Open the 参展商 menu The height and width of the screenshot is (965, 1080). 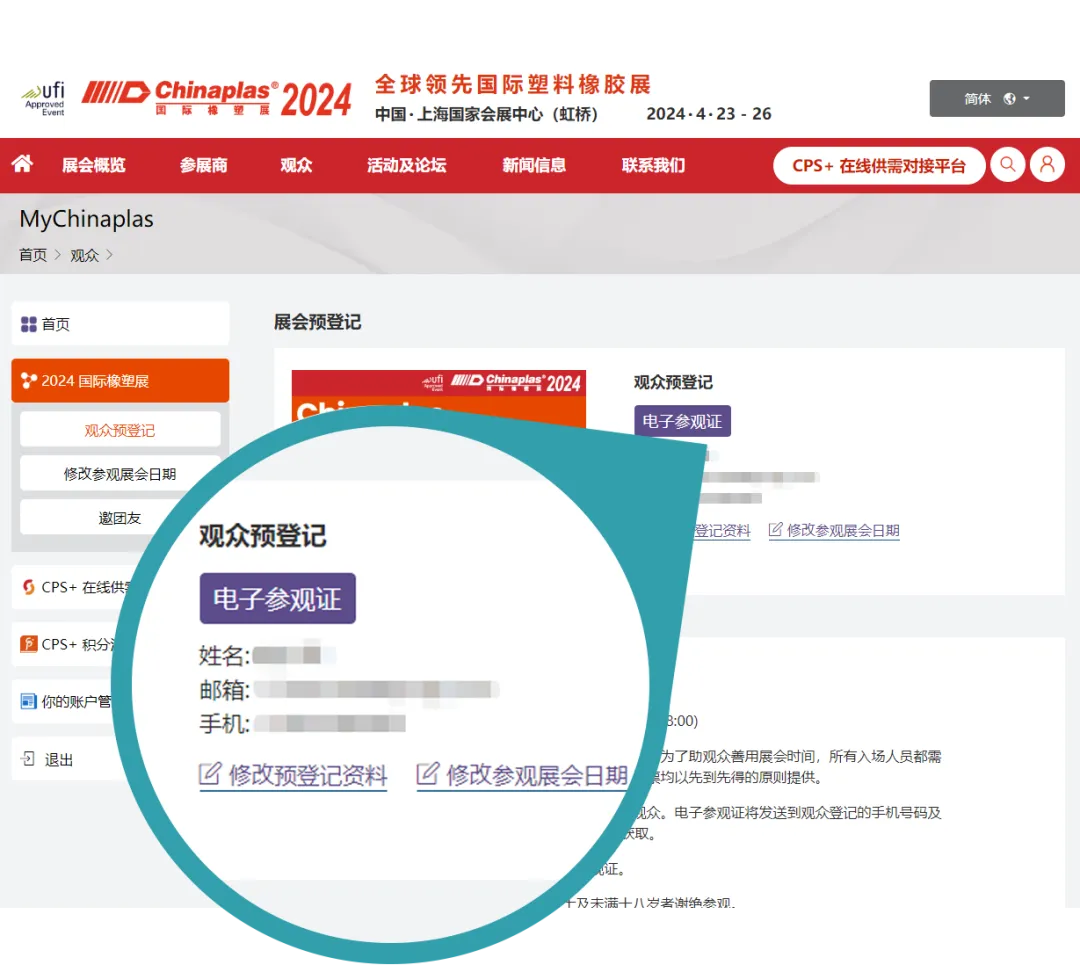click(x=203, y=165)
